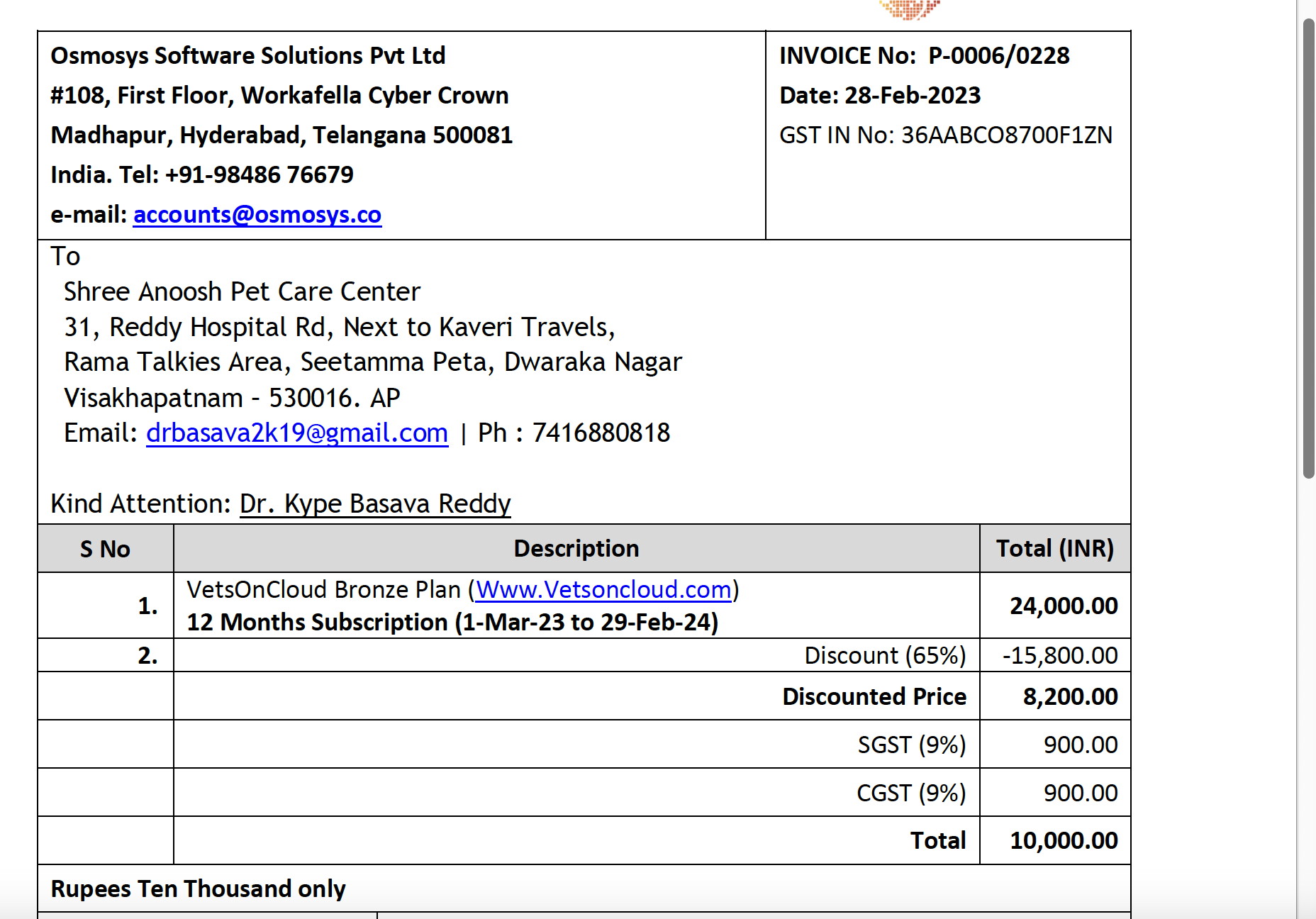Click the orange logo at page top
1316x919 pixels.
[908, 9]
